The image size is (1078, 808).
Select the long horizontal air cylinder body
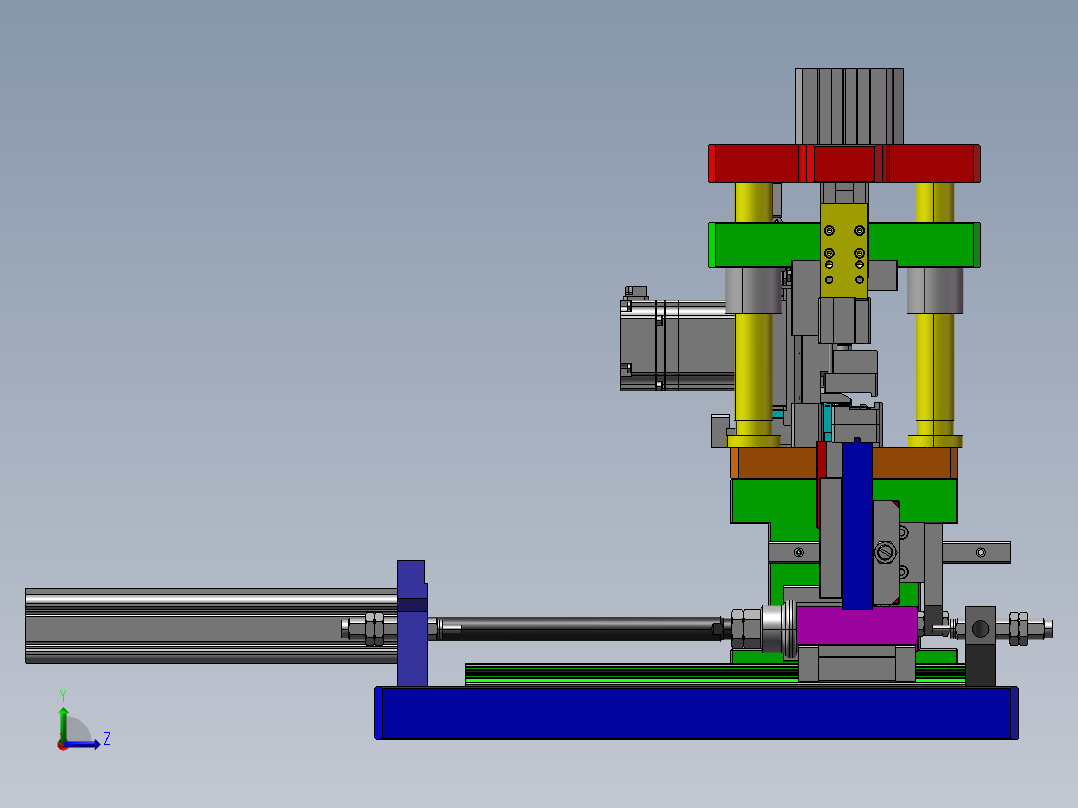(200, 625)
